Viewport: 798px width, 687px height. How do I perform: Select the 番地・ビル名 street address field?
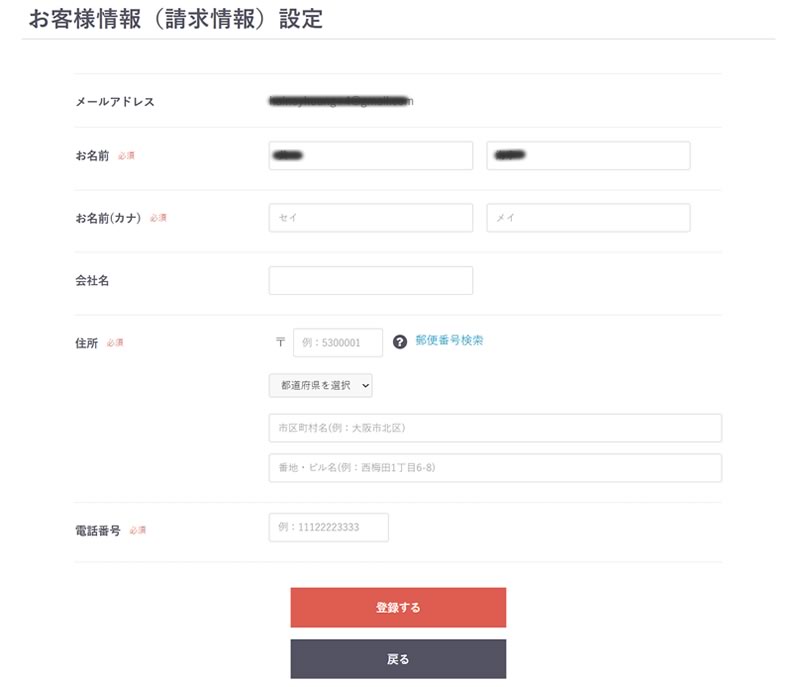(495, 468)
